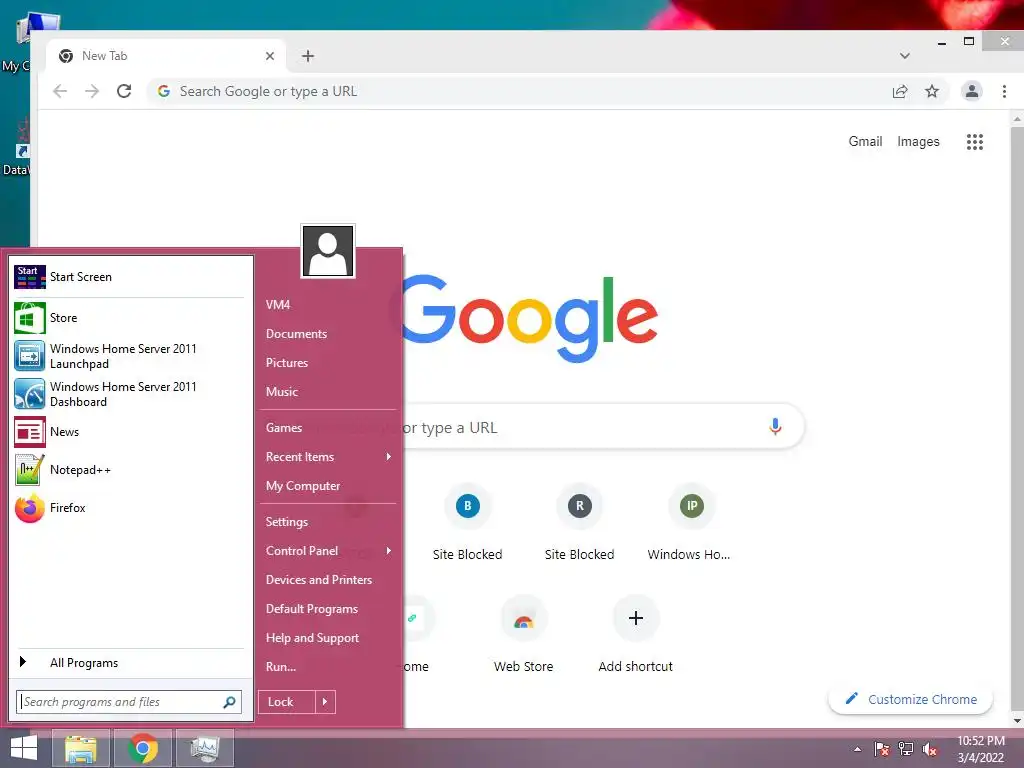The image size is (1024, 768).
Task: Open File Explorer from the taskbar
Action: tap(81, 748)
